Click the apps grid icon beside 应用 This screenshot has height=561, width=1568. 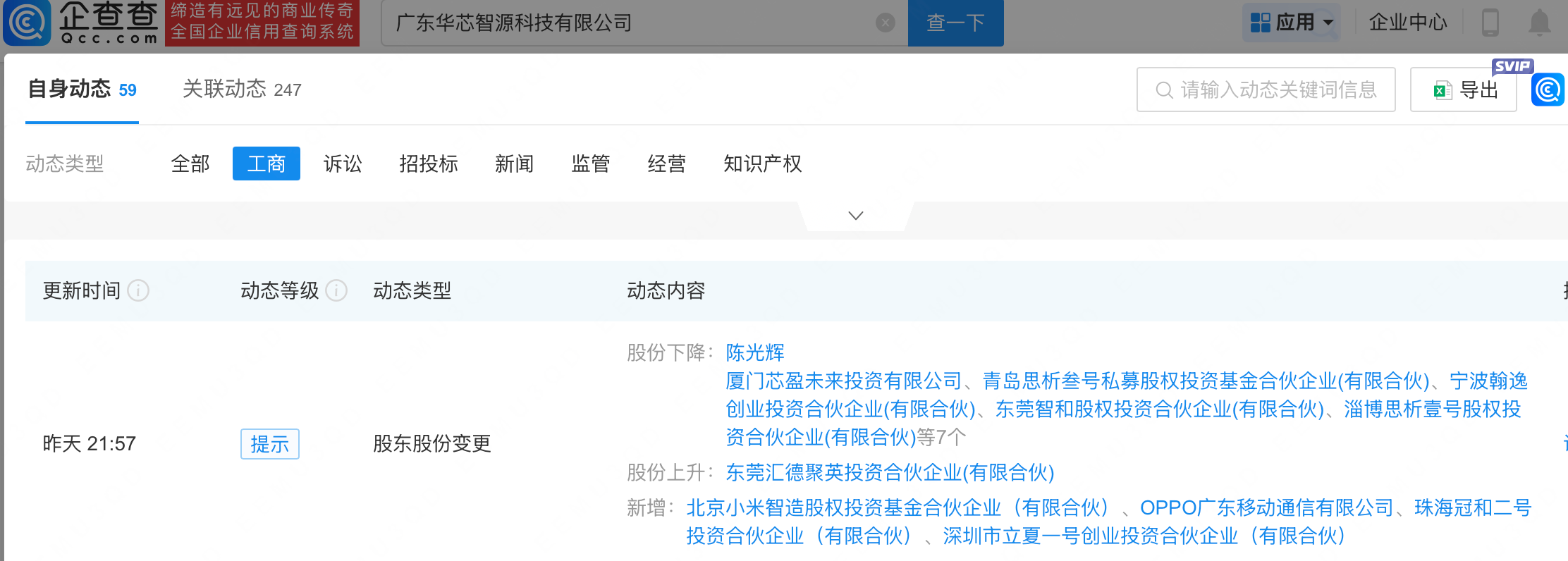[1260, 23]
